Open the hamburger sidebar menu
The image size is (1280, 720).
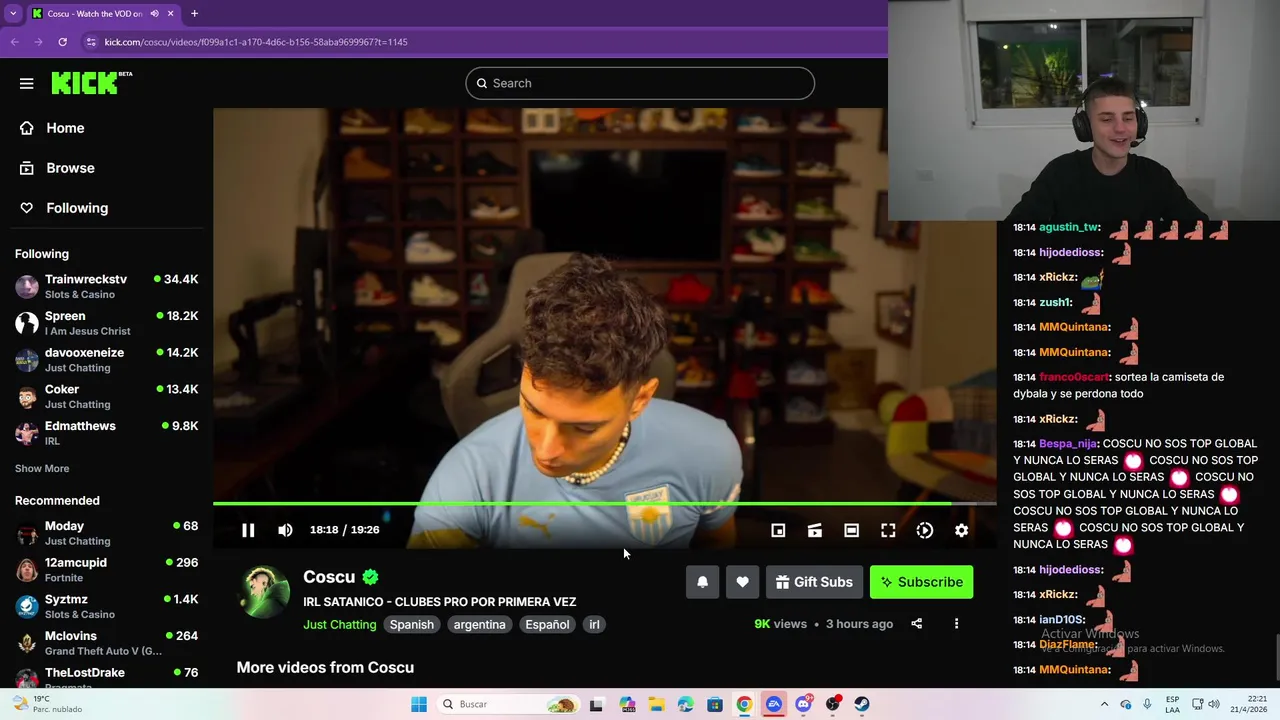pos(27,84)
